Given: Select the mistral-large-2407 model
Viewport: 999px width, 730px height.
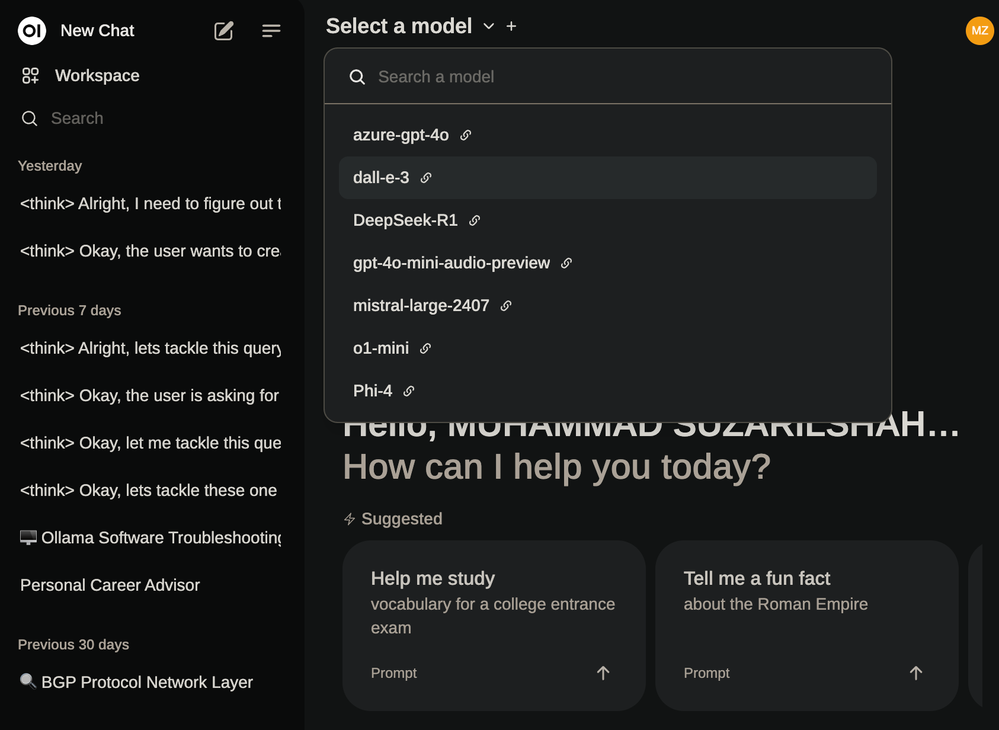Looking at the screenshot, I should (x=608, y=306).
